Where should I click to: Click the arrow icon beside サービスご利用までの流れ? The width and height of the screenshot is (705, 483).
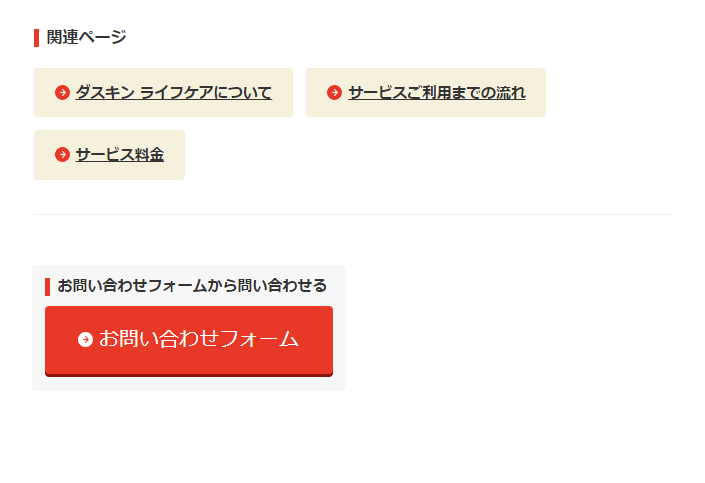click(x=334, y=93)
